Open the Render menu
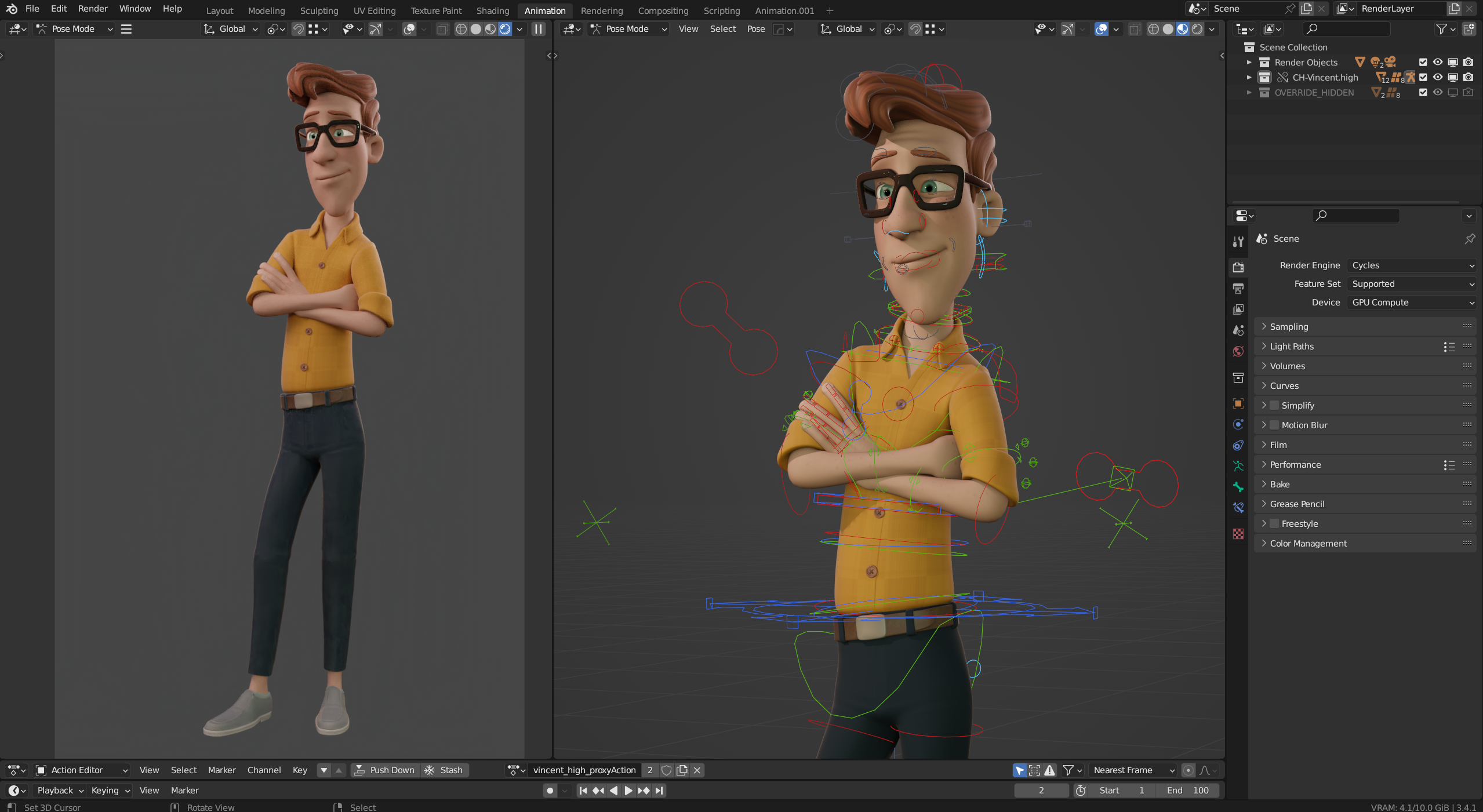Viewport: 1483px width, 812px height. [x=93, y=9]
